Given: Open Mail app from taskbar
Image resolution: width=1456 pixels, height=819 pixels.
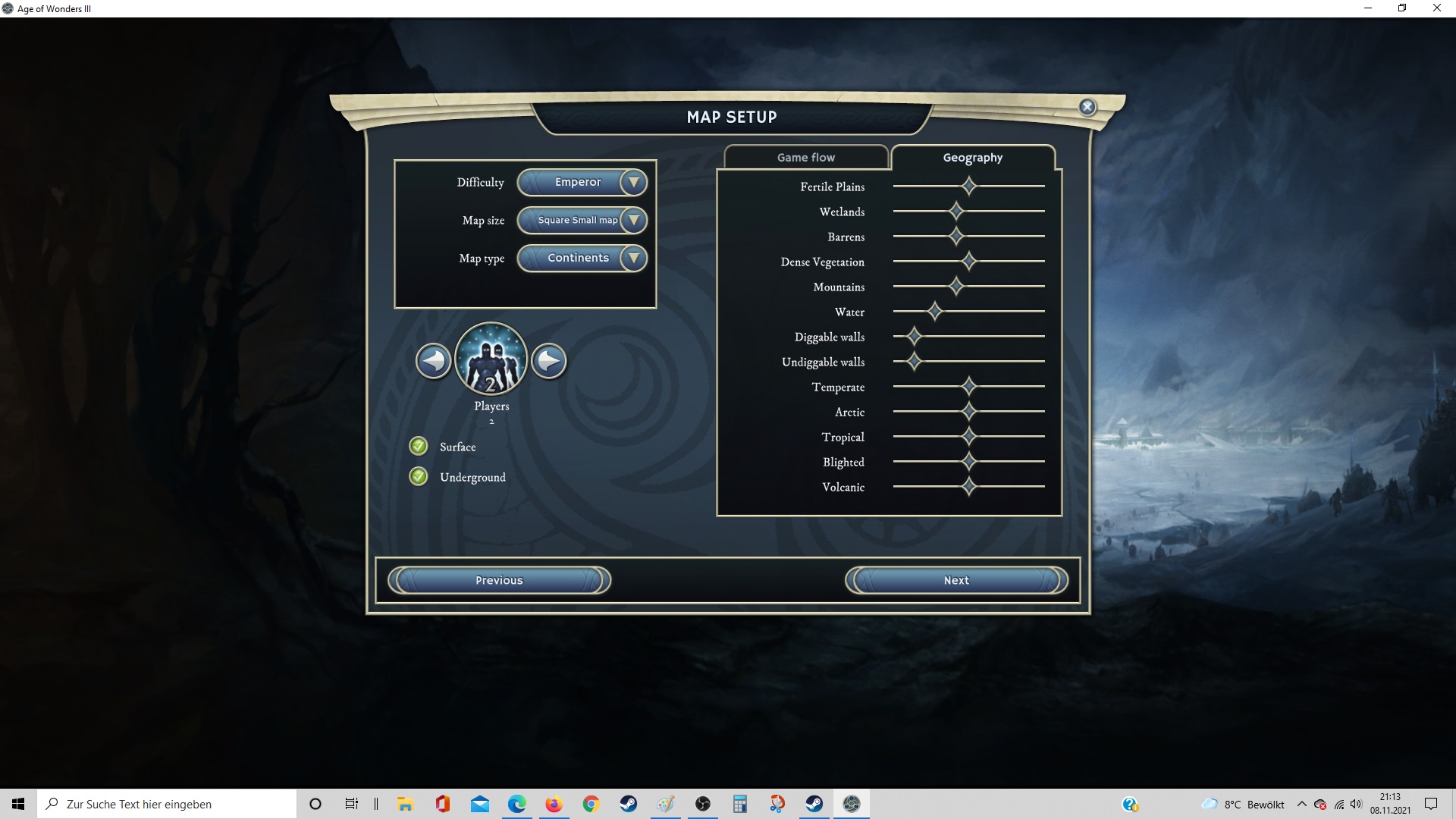Looking at the screenshot, I should [480, 804].
